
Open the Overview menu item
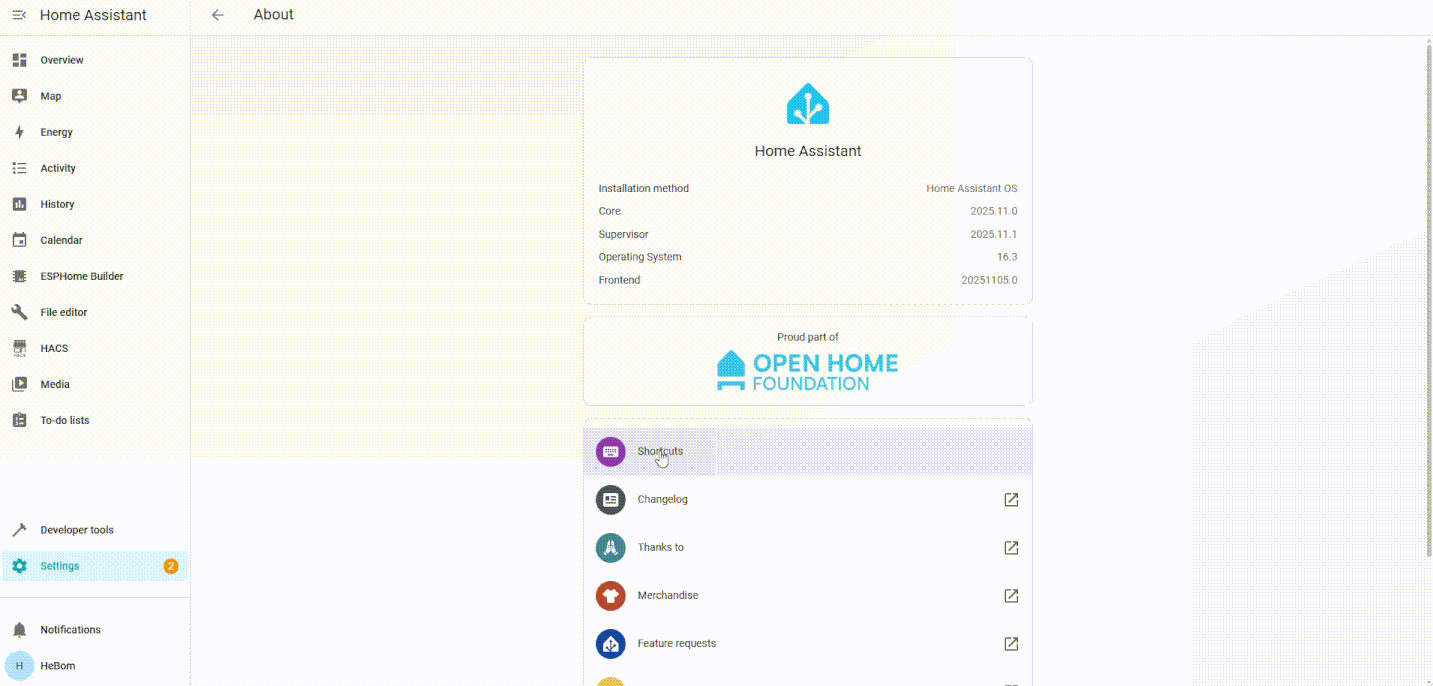click(x=95, y=60)
